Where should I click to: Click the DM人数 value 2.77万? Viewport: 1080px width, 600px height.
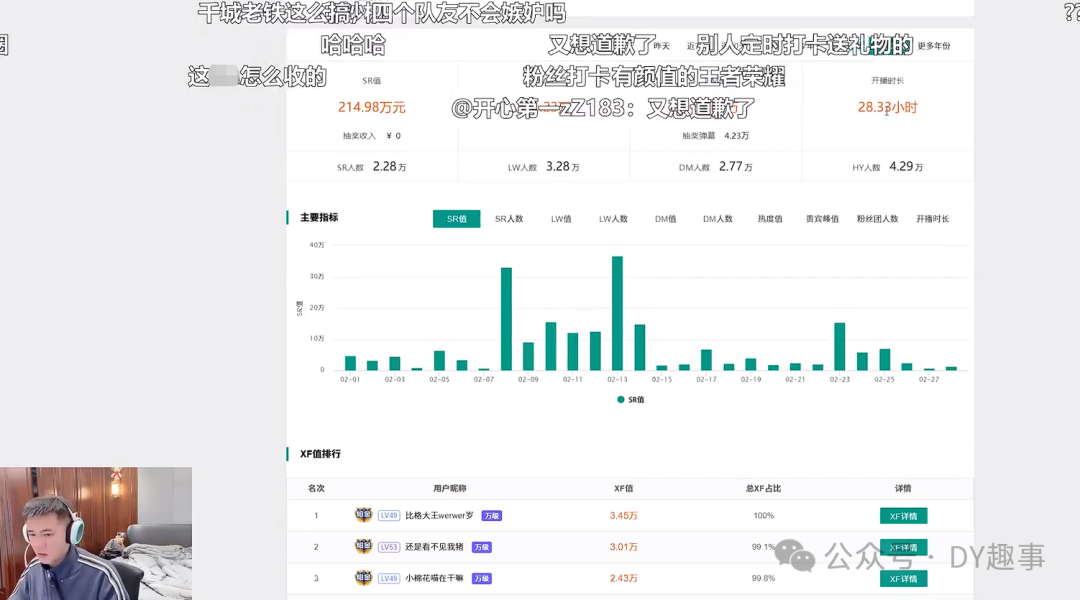click(736, 167)
